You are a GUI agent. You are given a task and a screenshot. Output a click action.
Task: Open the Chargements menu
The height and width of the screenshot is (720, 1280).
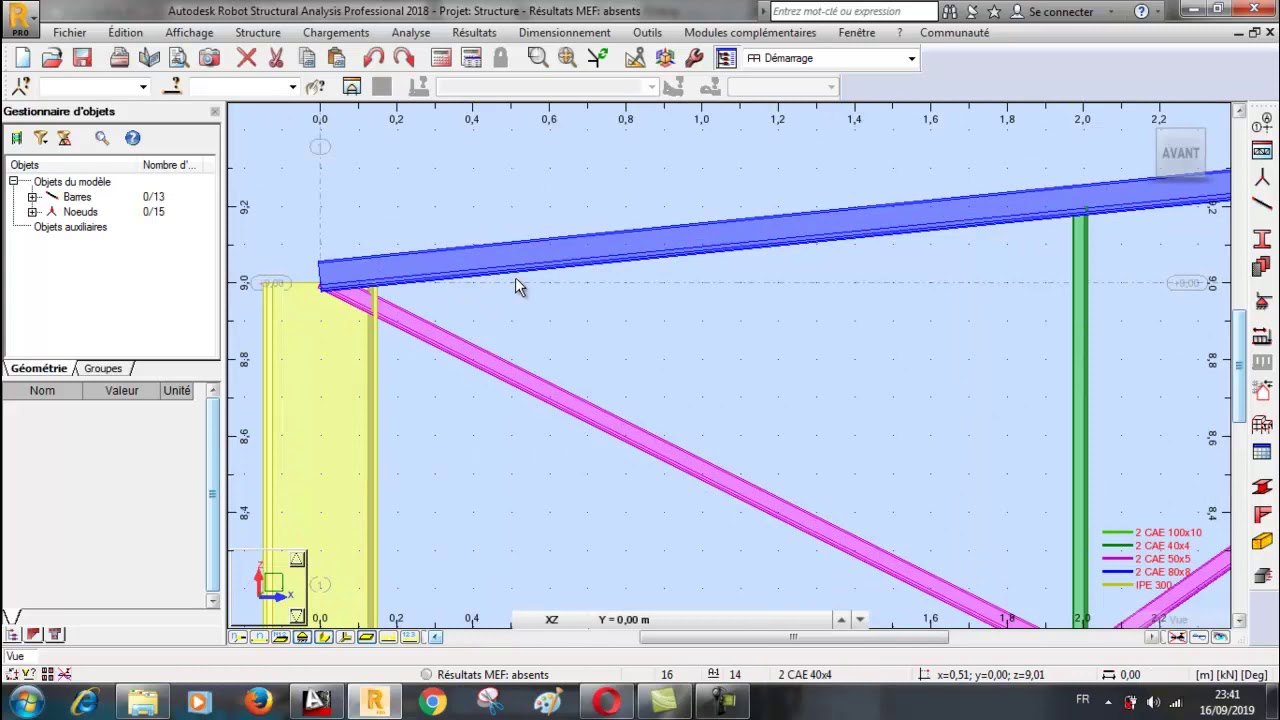336,32
